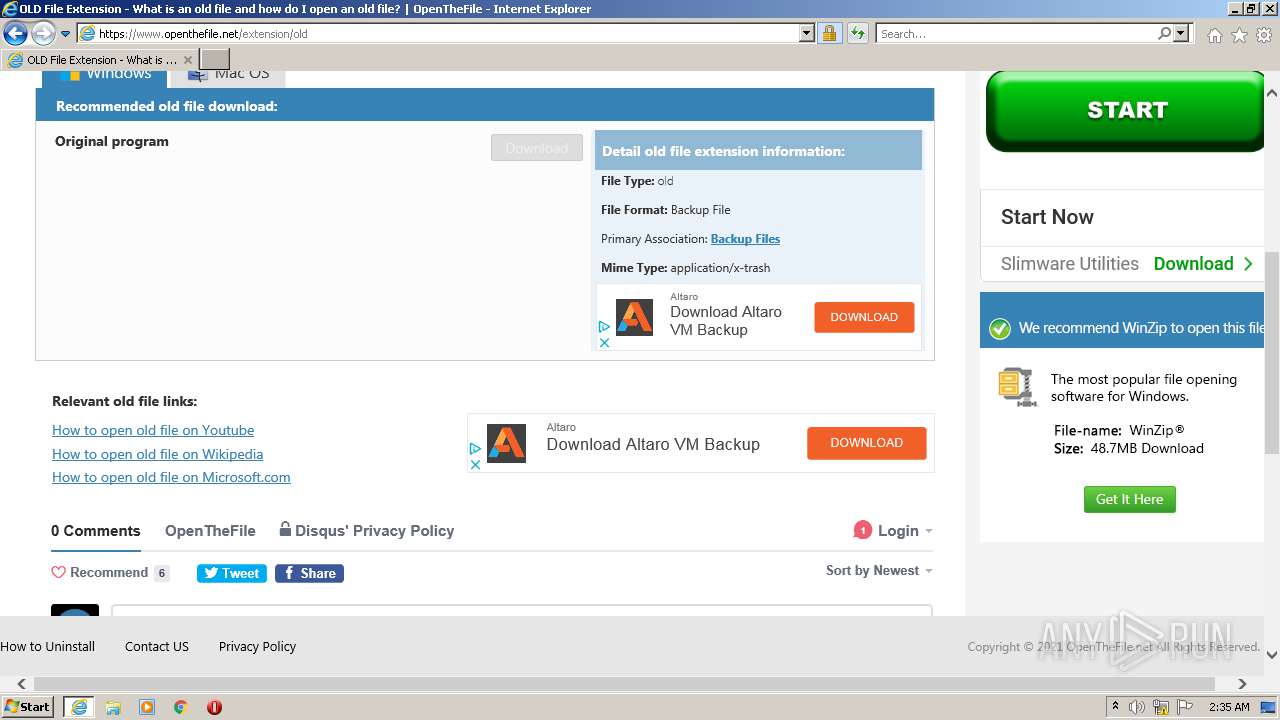
Task: Click the Altaro logo in small ad
Action: [634, 317]
